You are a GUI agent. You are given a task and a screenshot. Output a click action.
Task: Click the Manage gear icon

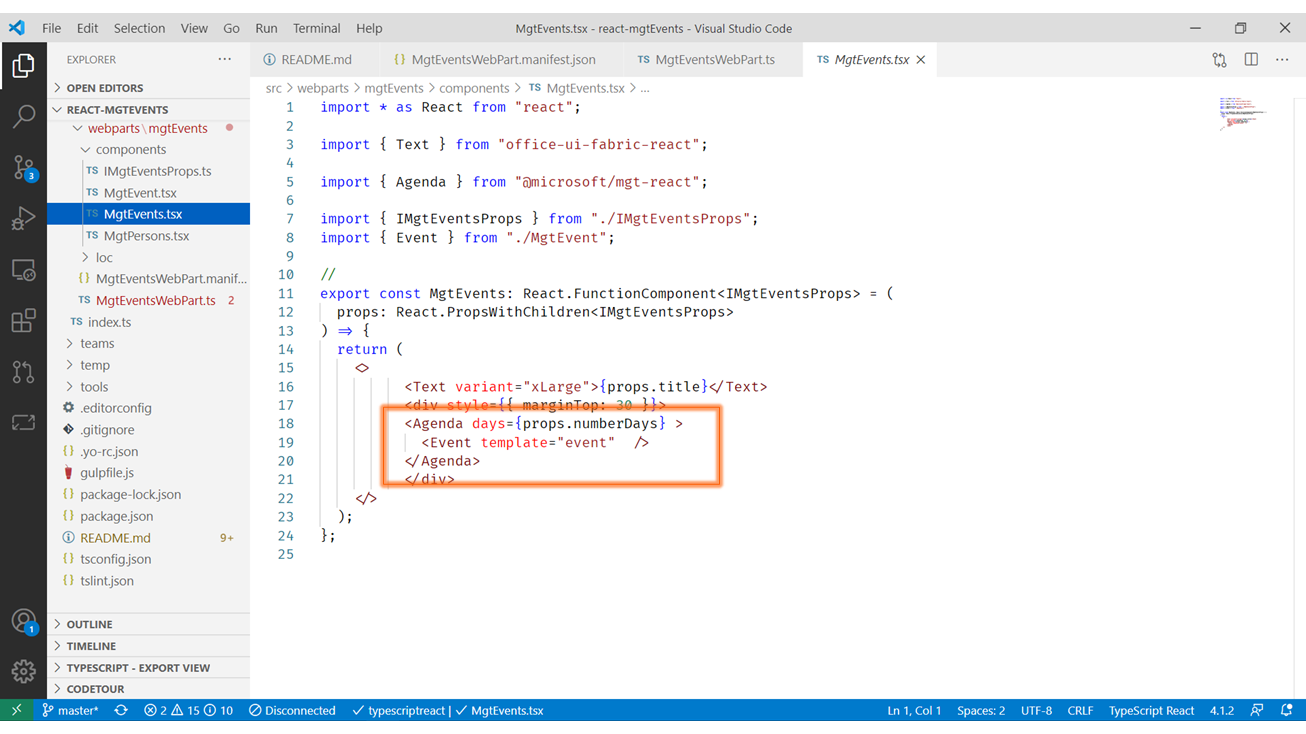[x=23, y=671]
